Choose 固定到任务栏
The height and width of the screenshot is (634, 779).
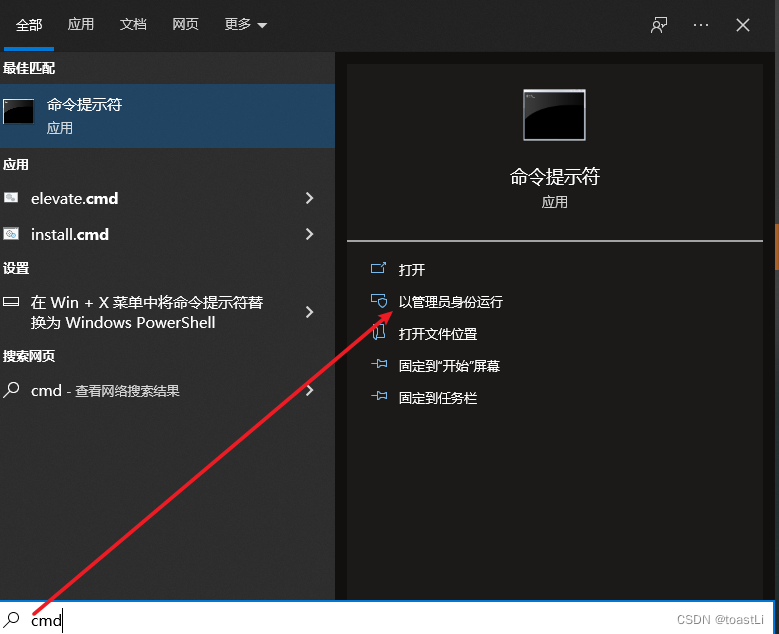(x=438, y=398)
